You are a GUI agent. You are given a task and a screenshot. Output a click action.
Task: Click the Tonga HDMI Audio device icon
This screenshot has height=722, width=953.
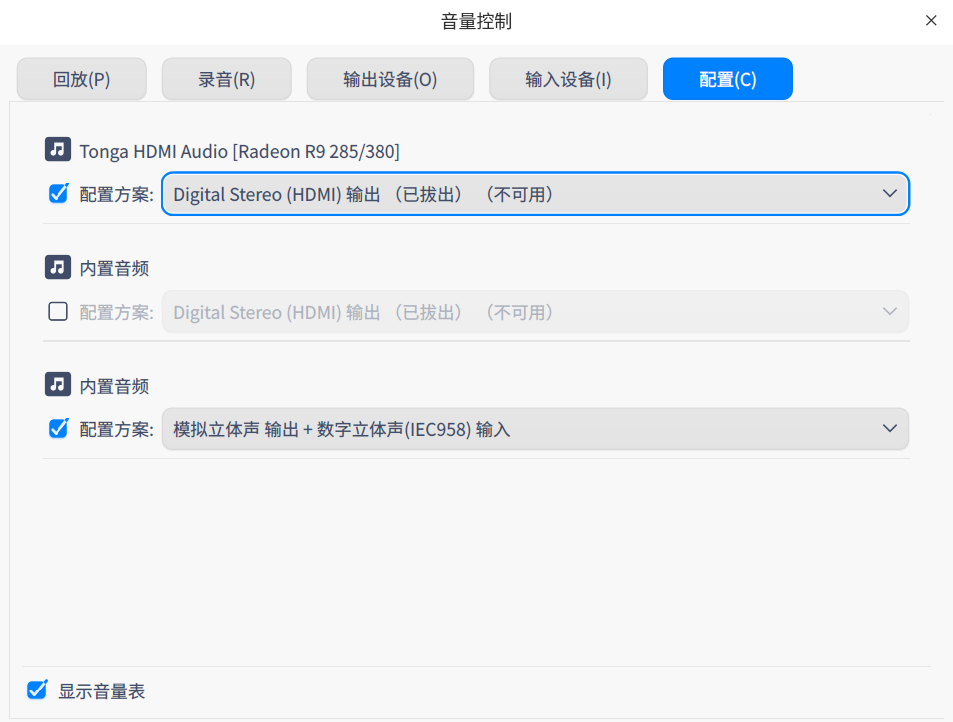pos(57,149)
